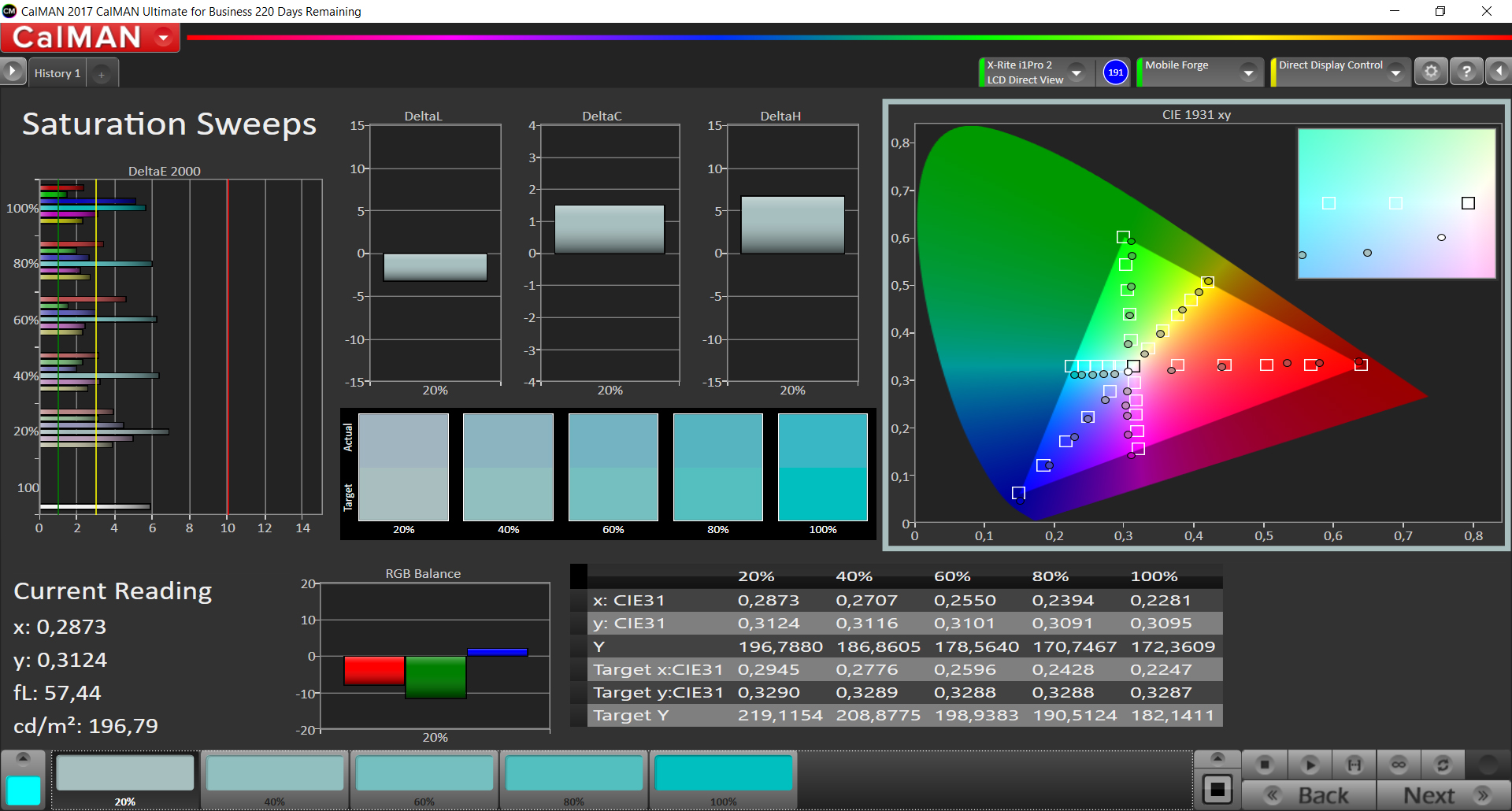Click the cyan color selector swatch

pyautogui.click(x=24, y=791)
